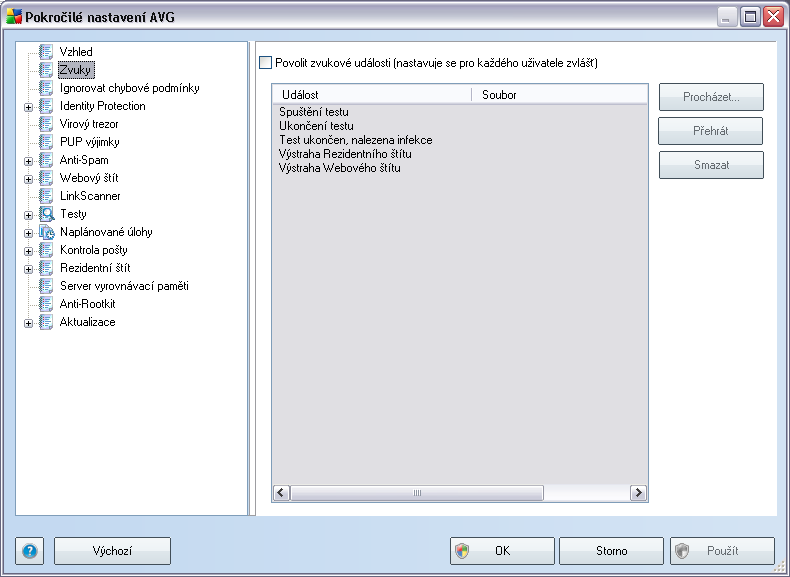Open Server vyrovnávací paměti settings
Viewport: 790px width, 577px height.
point(124,286)
